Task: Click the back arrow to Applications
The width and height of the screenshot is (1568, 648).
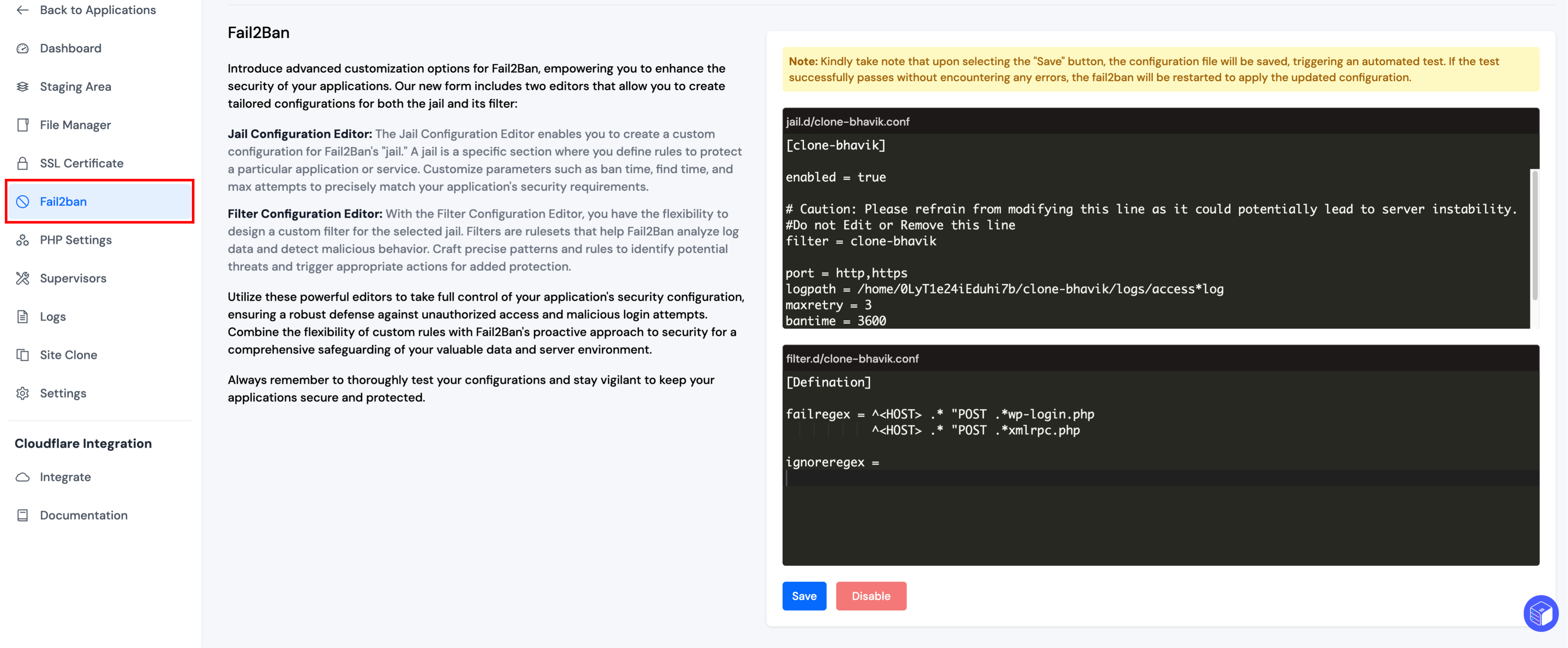Action: click(x=23, y=10)
